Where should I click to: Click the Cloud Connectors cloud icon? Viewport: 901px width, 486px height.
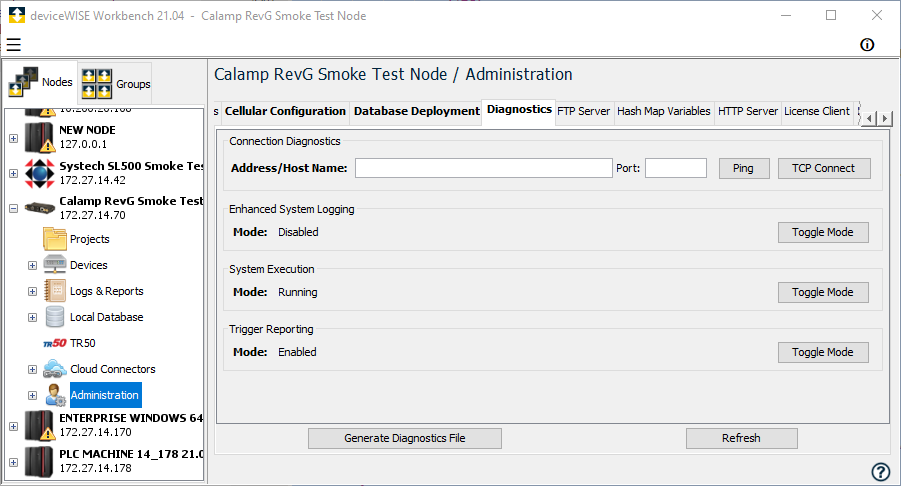tap(55, 369)
